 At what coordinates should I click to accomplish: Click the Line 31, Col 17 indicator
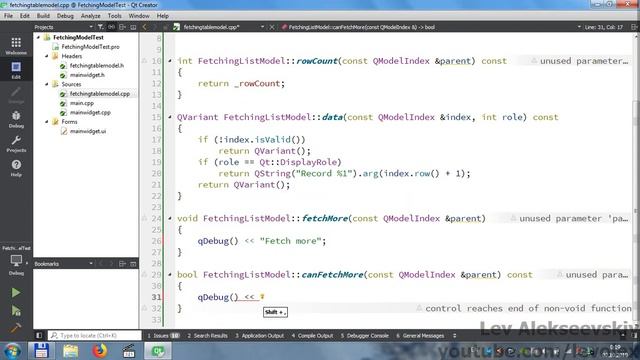pos(604,27)
